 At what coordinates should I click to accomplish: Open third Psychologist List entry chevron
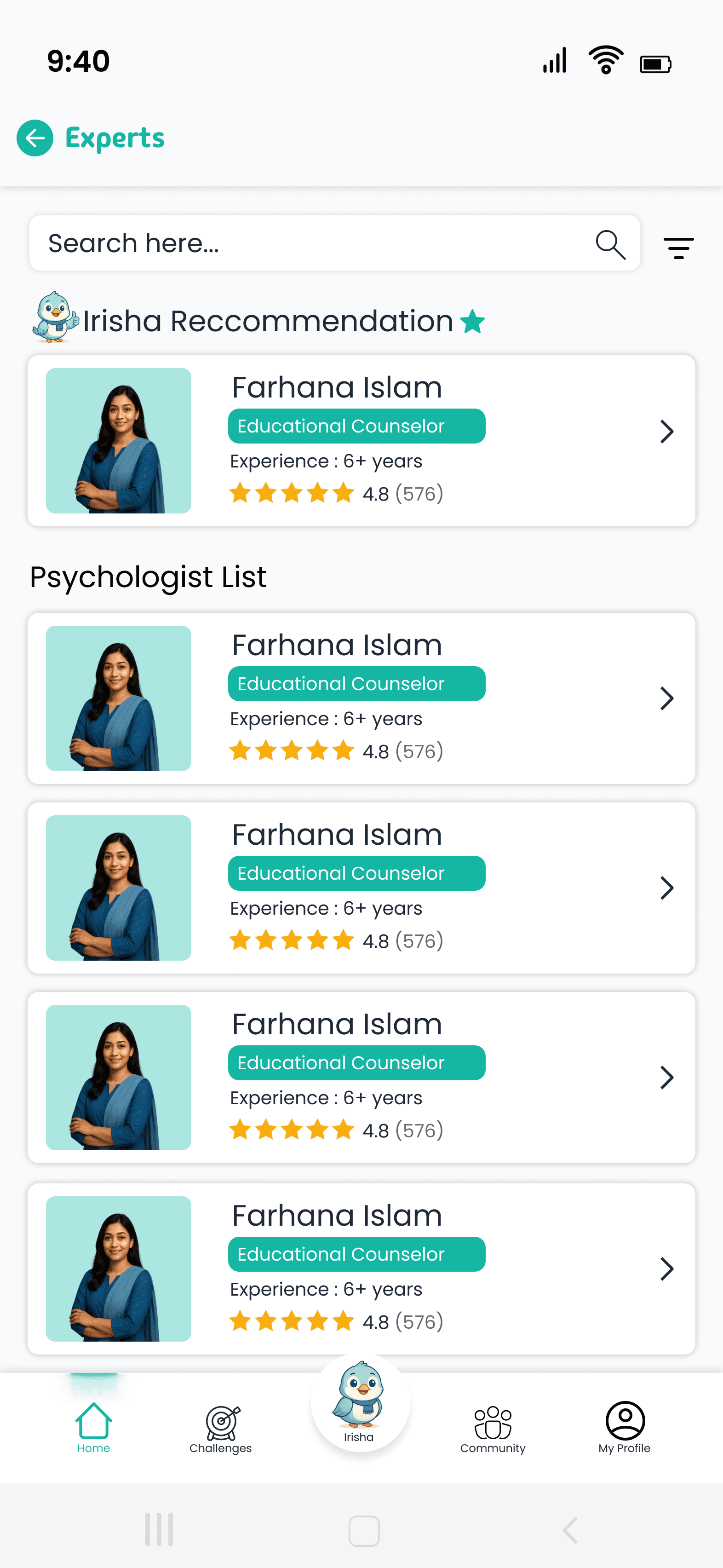tap(667, 1078)
